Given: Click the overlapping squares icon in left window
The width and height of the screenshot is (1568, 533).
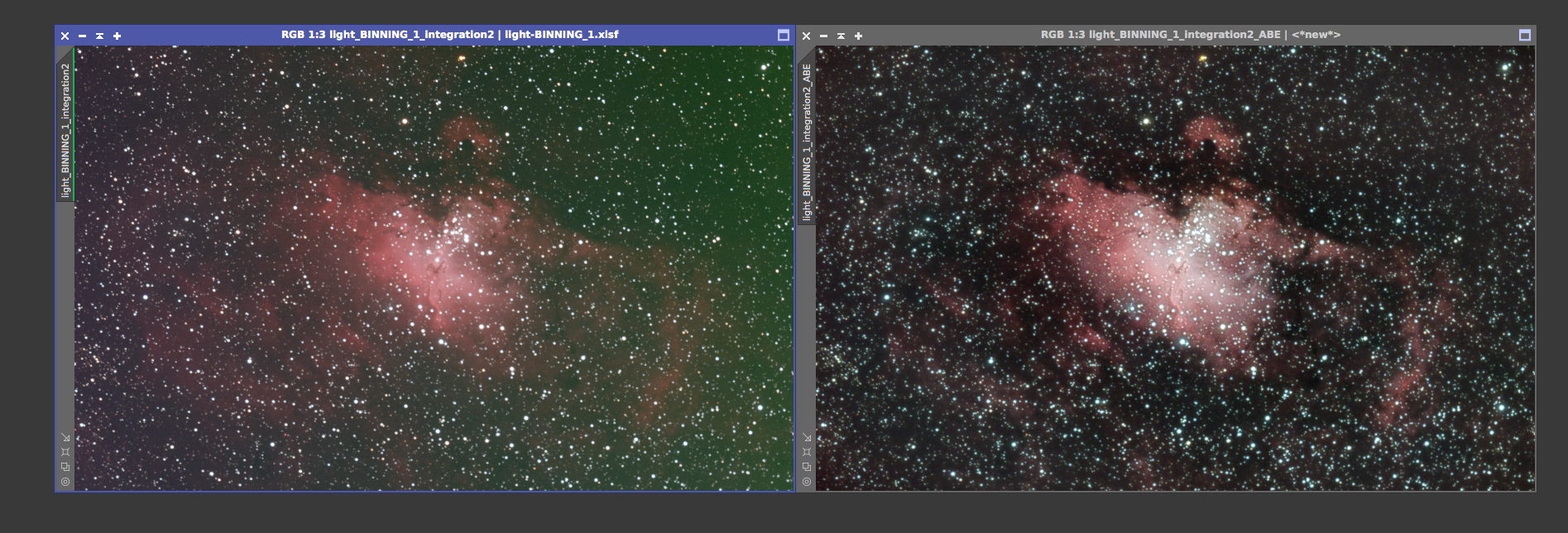Looking at the screenshot, I should tap(65, 467).
